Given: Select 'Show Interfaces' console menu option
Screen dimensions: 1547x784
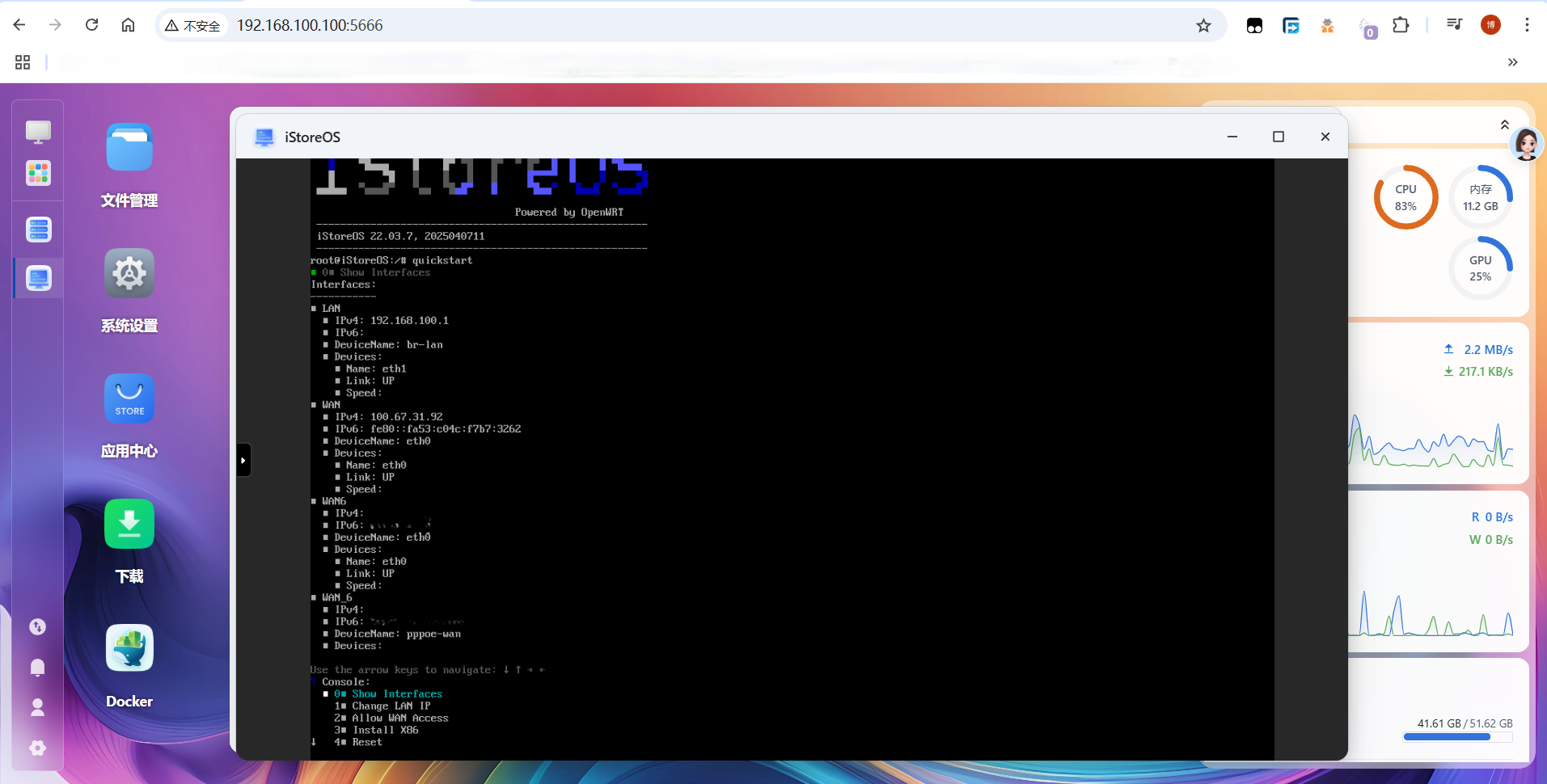Looking at the screenshot, I should [388, 694].
